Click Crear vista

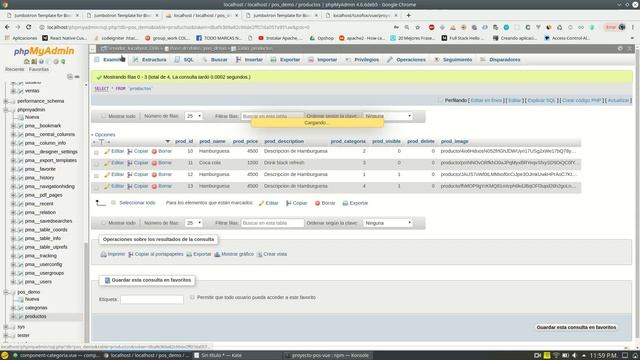pos(272,254)
